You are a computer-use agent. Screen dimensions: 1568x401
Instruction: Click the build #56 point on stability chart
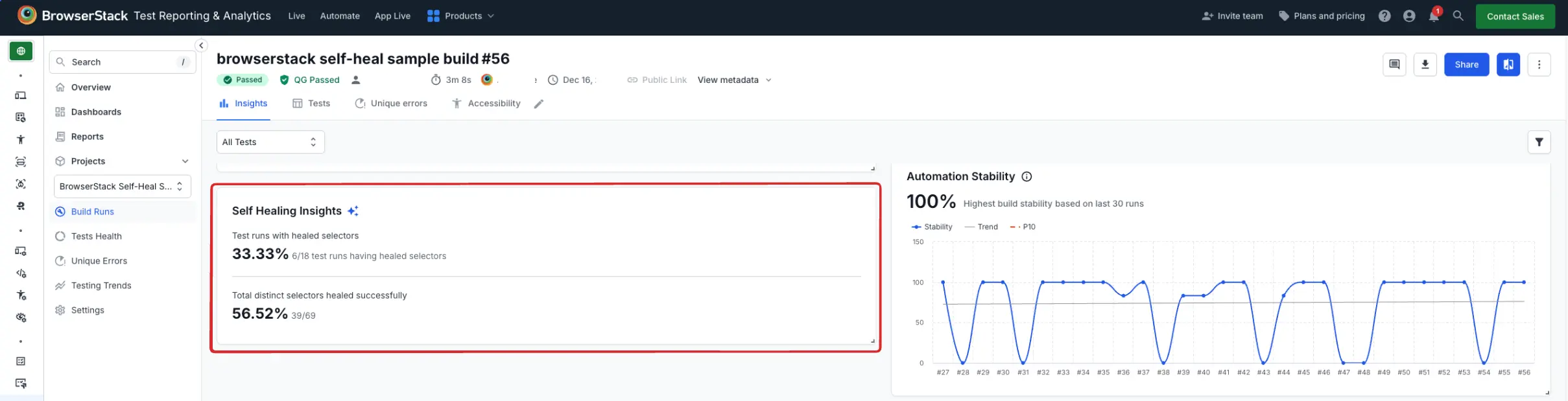coord(1523,282)
